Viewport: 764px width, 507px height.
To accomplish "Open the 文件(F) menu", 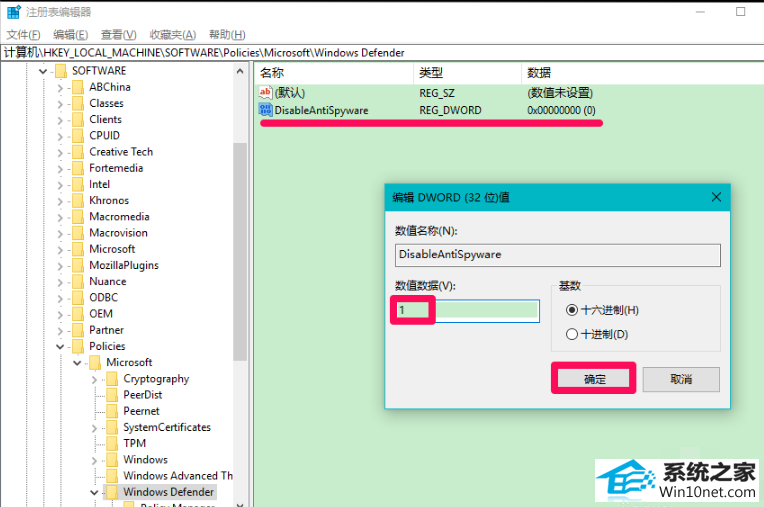I will coord(23,35).
